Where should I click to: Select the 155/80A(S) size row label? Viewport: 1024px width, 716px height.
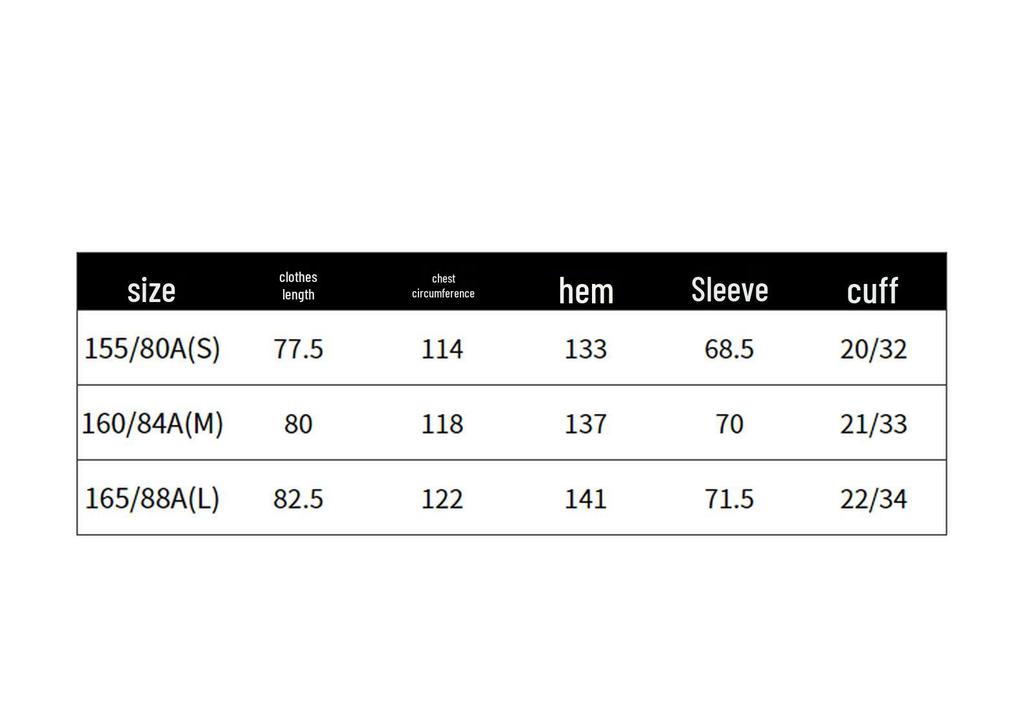coord(152,348)
